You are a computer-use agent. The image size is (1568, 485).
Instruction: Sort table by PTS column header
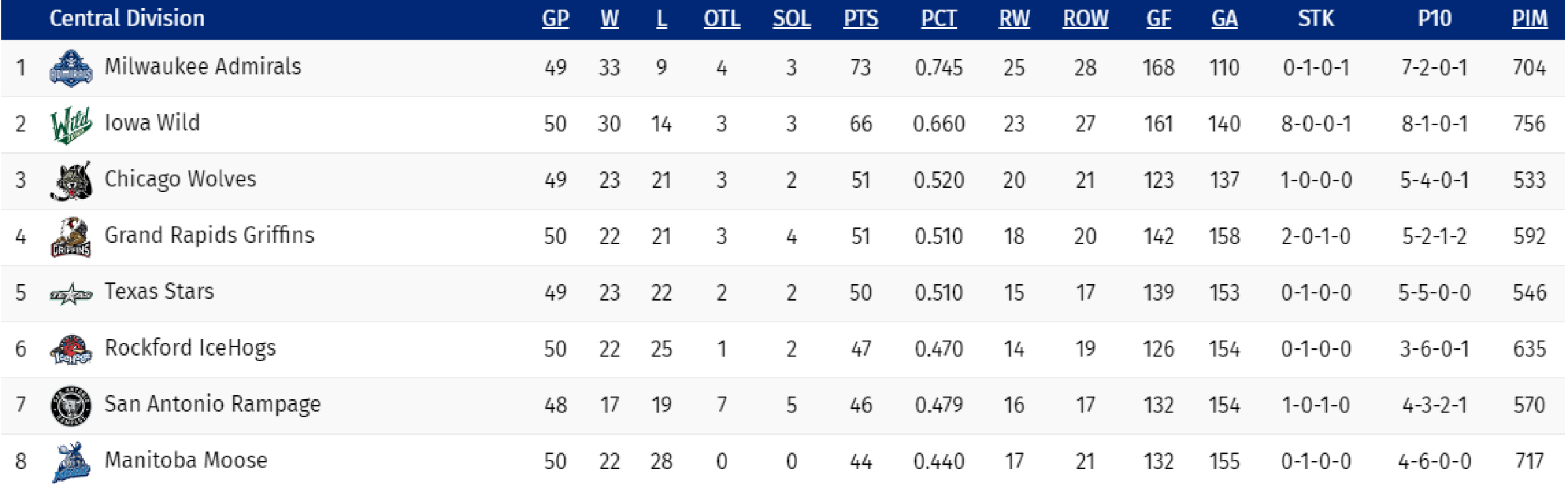pyautogui.click(x=860, y=18)
